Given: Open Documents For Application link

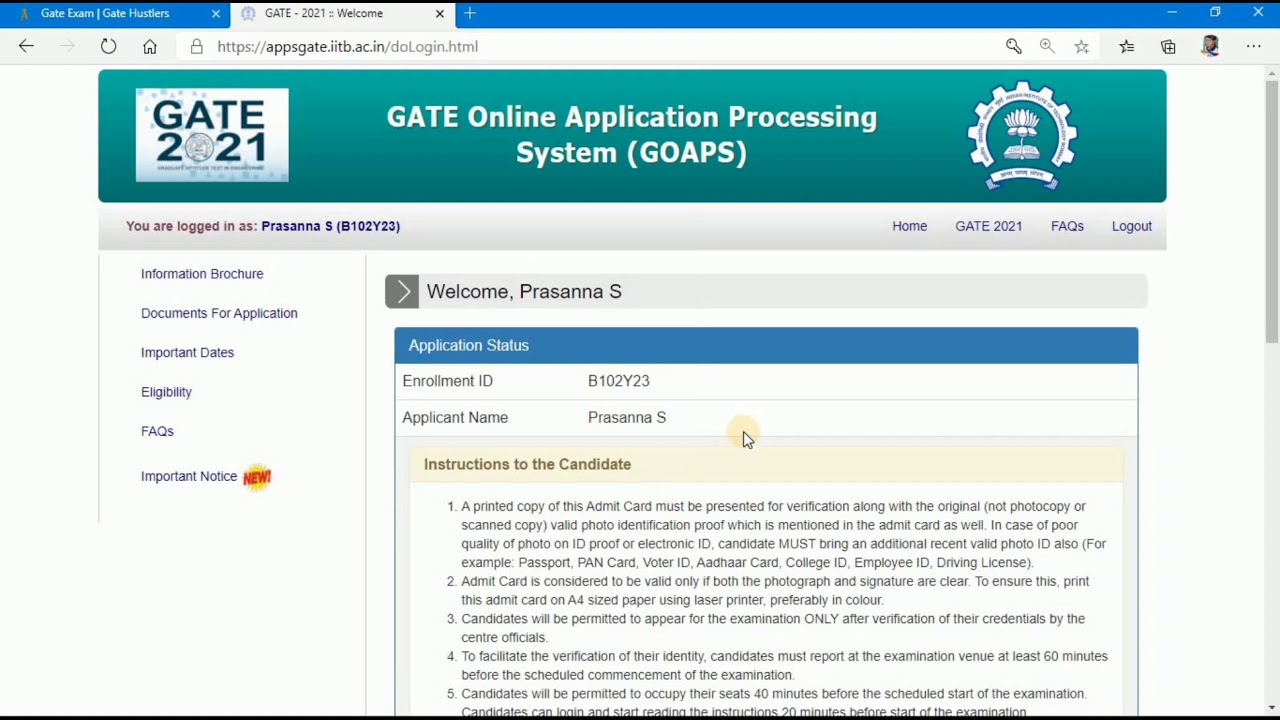Looking at the screenshot, I should (x=219, y=313).
